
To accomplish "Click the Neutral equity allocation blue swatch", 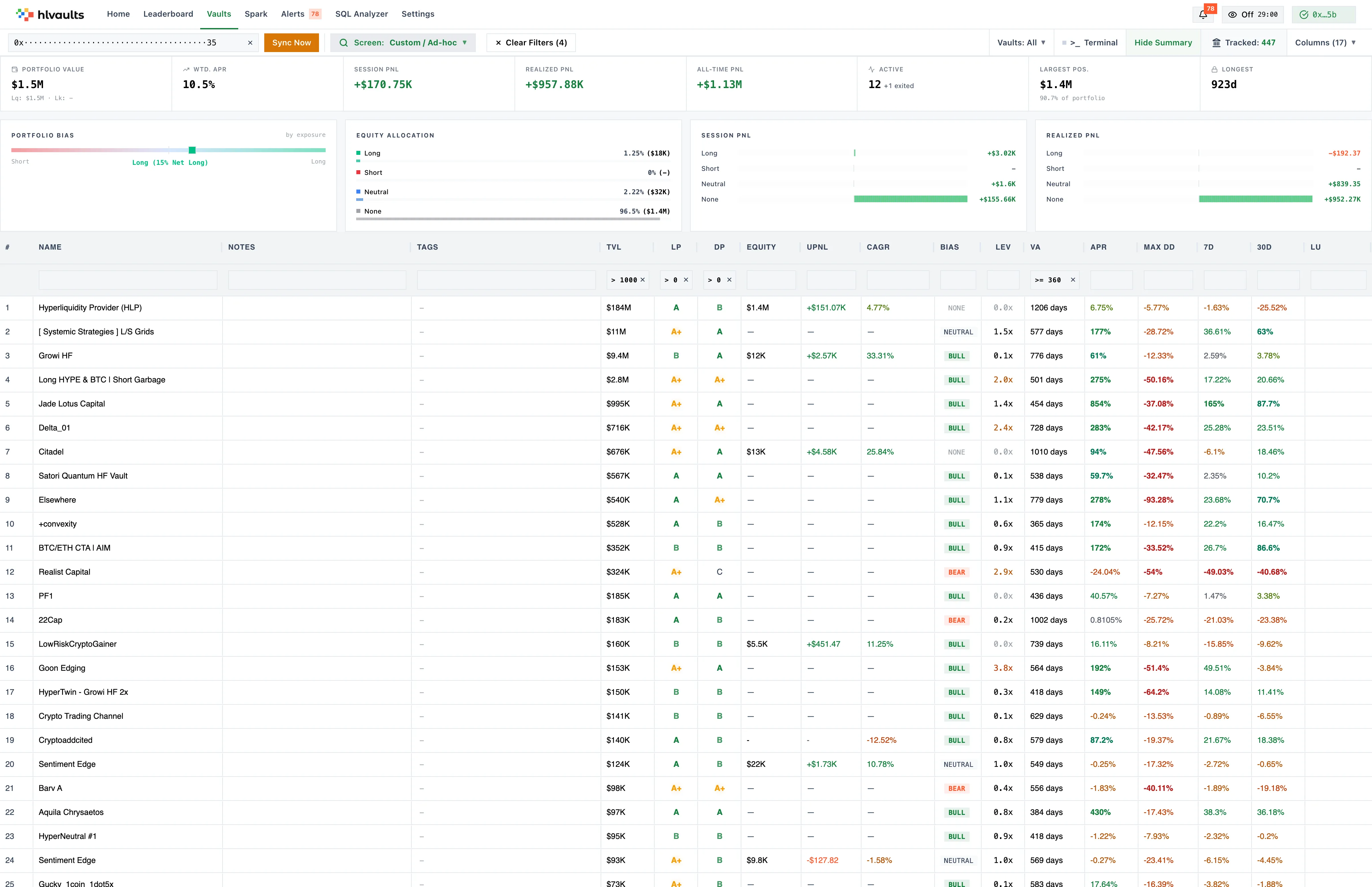I will 358,192.
